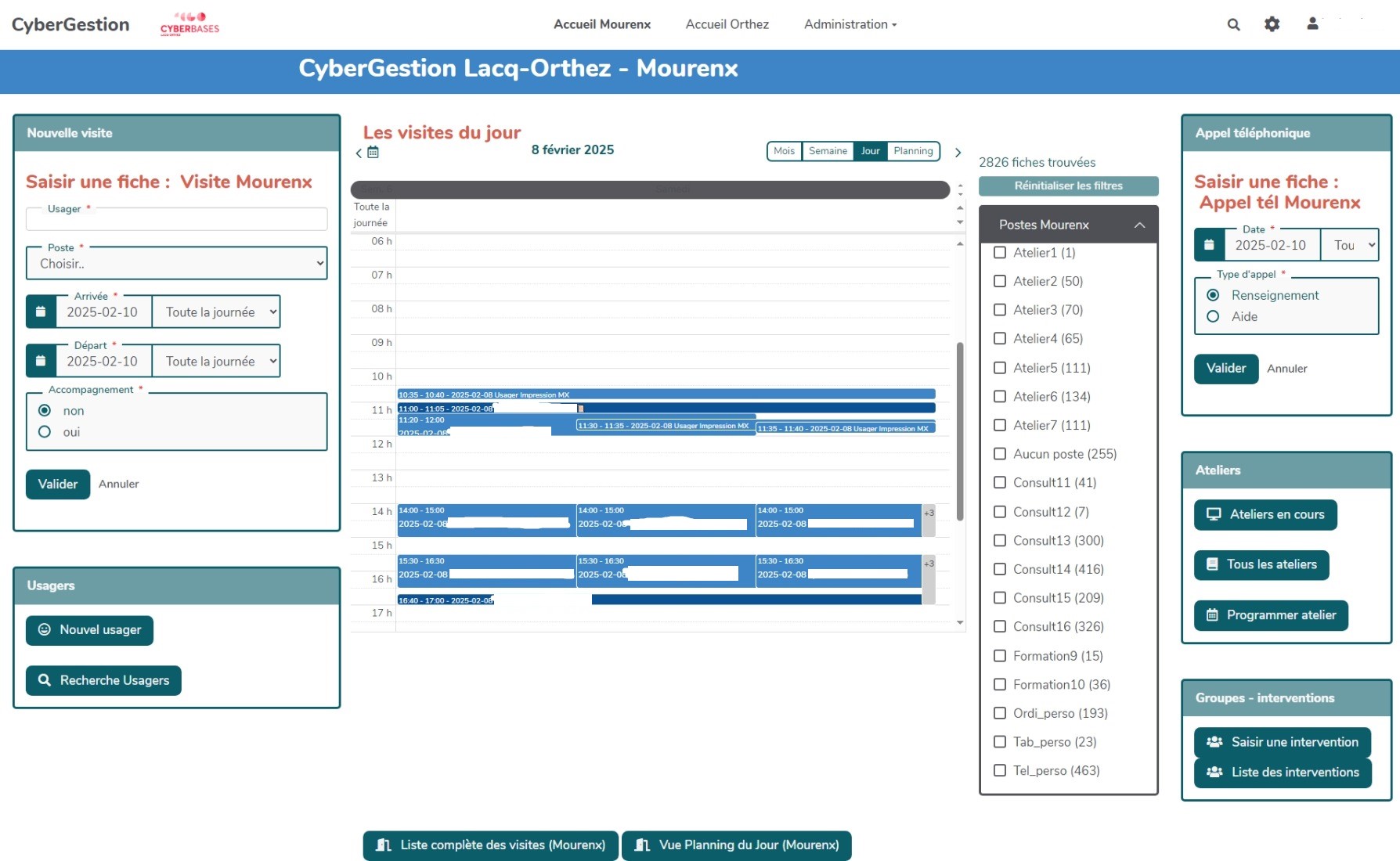Click the calendar vertical scrollbar thumb
The image size is (1400, 861).
[960, 430]
